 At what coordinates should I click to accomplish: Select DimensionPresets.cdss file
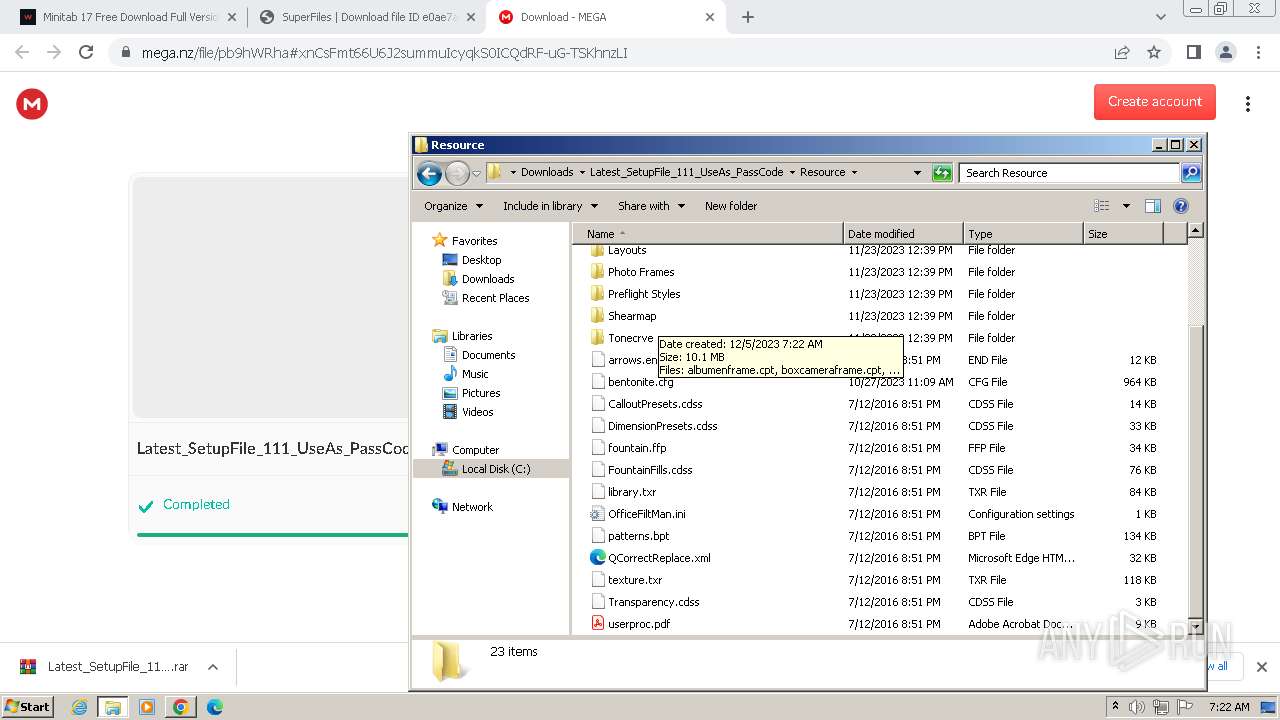point(662,426)
